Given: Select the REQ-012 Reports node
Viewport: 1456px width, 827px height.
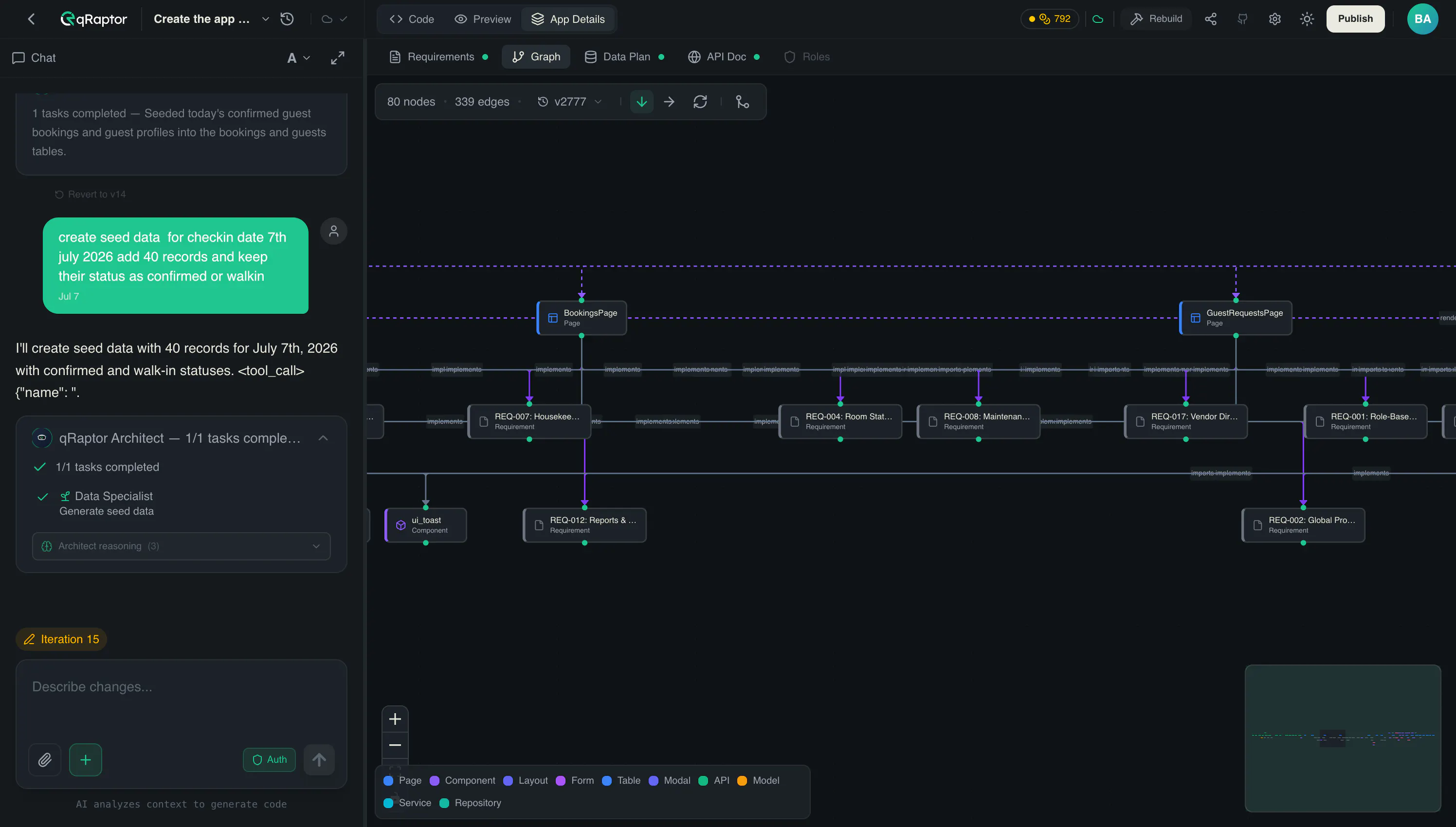Looking at the screenshot, I should click(584, 525).
